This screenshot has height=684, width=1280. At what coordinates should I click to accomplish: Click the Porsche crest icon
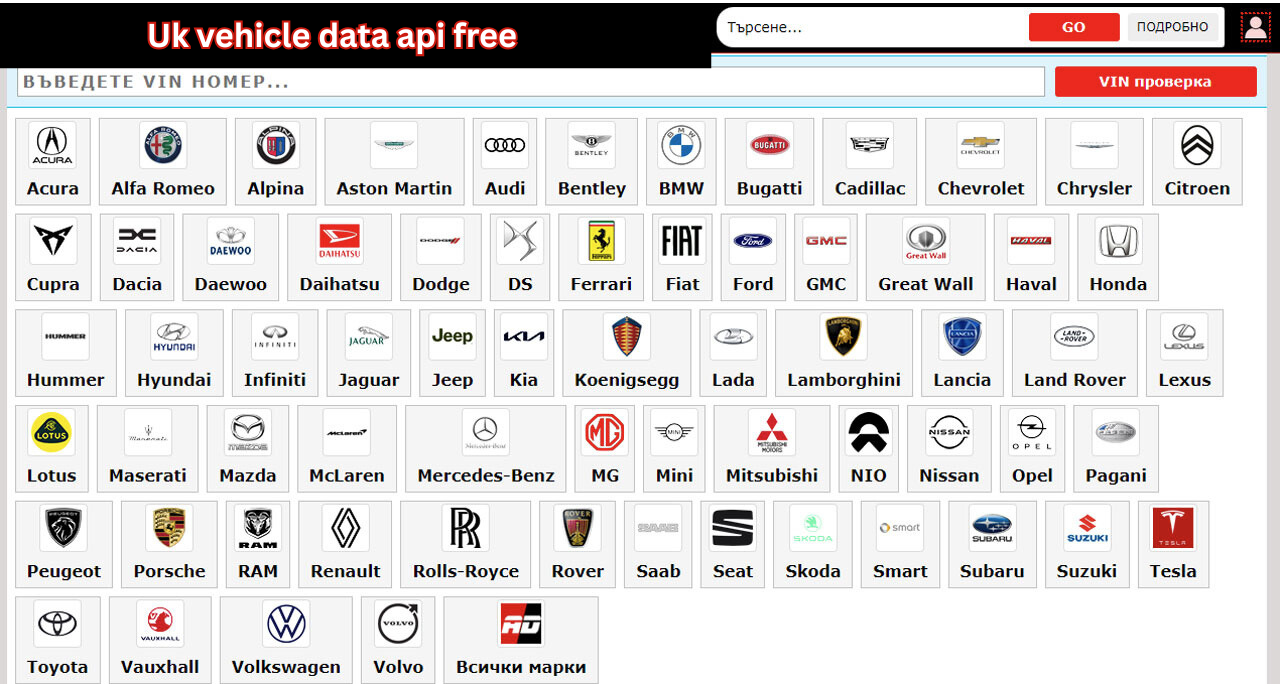[x=169, y=528]
